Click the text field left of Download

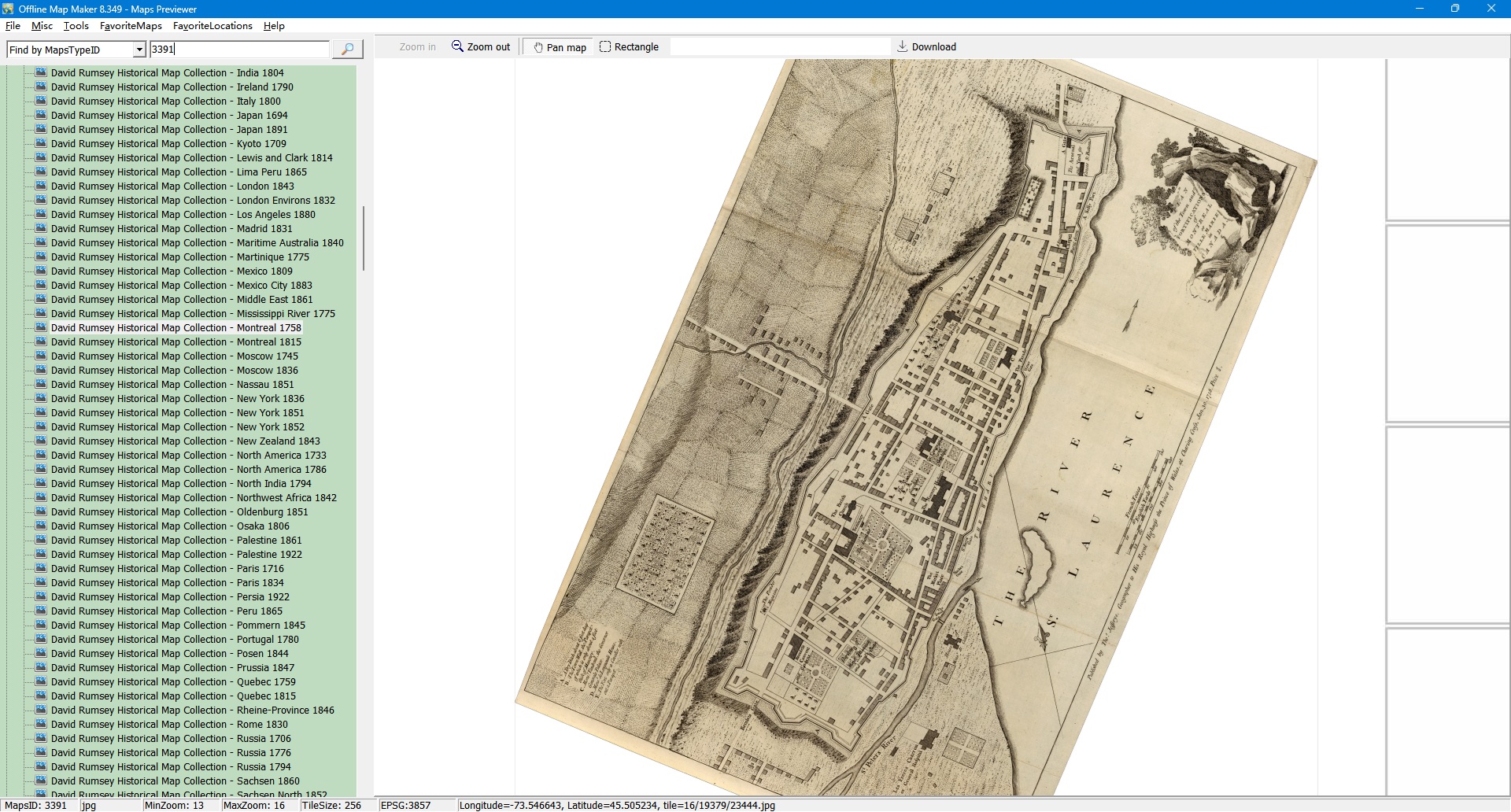coord(779,47)
